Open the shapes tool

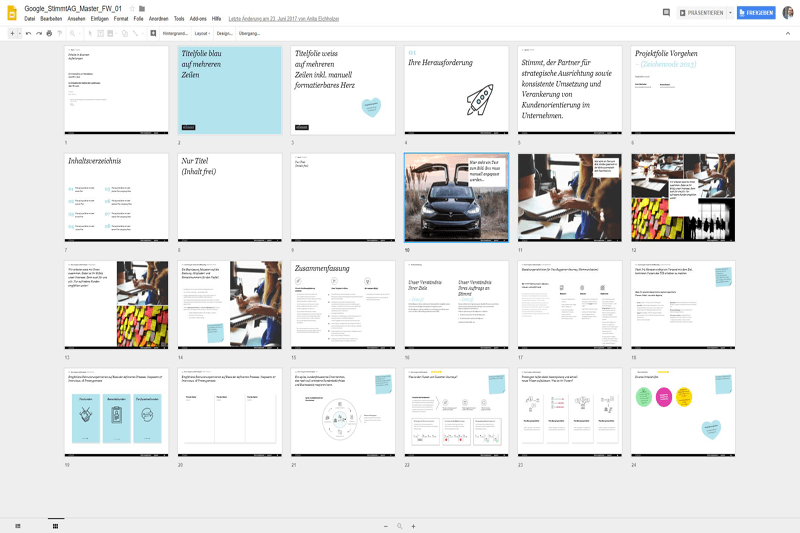click(x=124, y=34)
